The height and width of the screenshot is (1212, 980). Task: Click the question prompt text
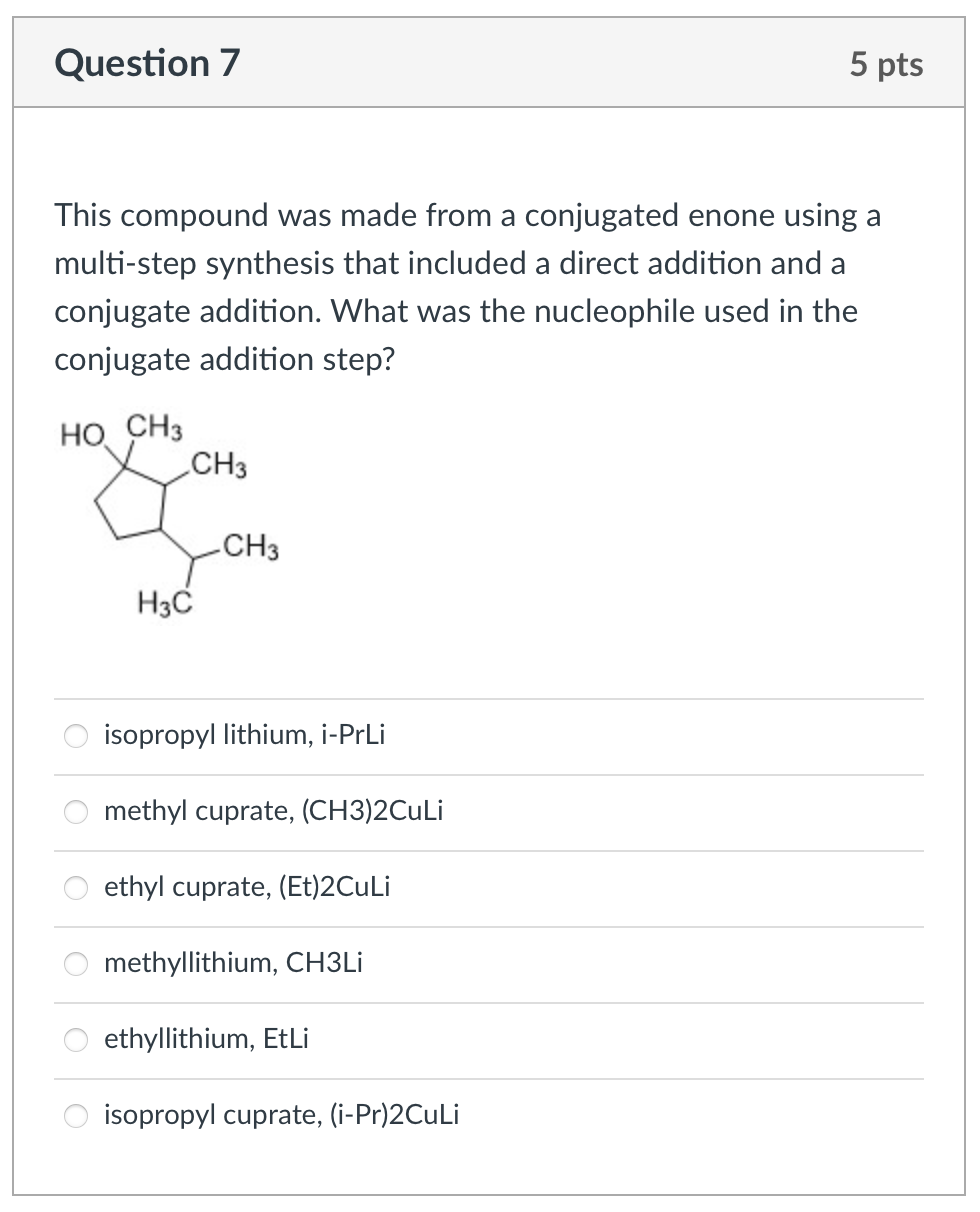(x=460, y=287)
